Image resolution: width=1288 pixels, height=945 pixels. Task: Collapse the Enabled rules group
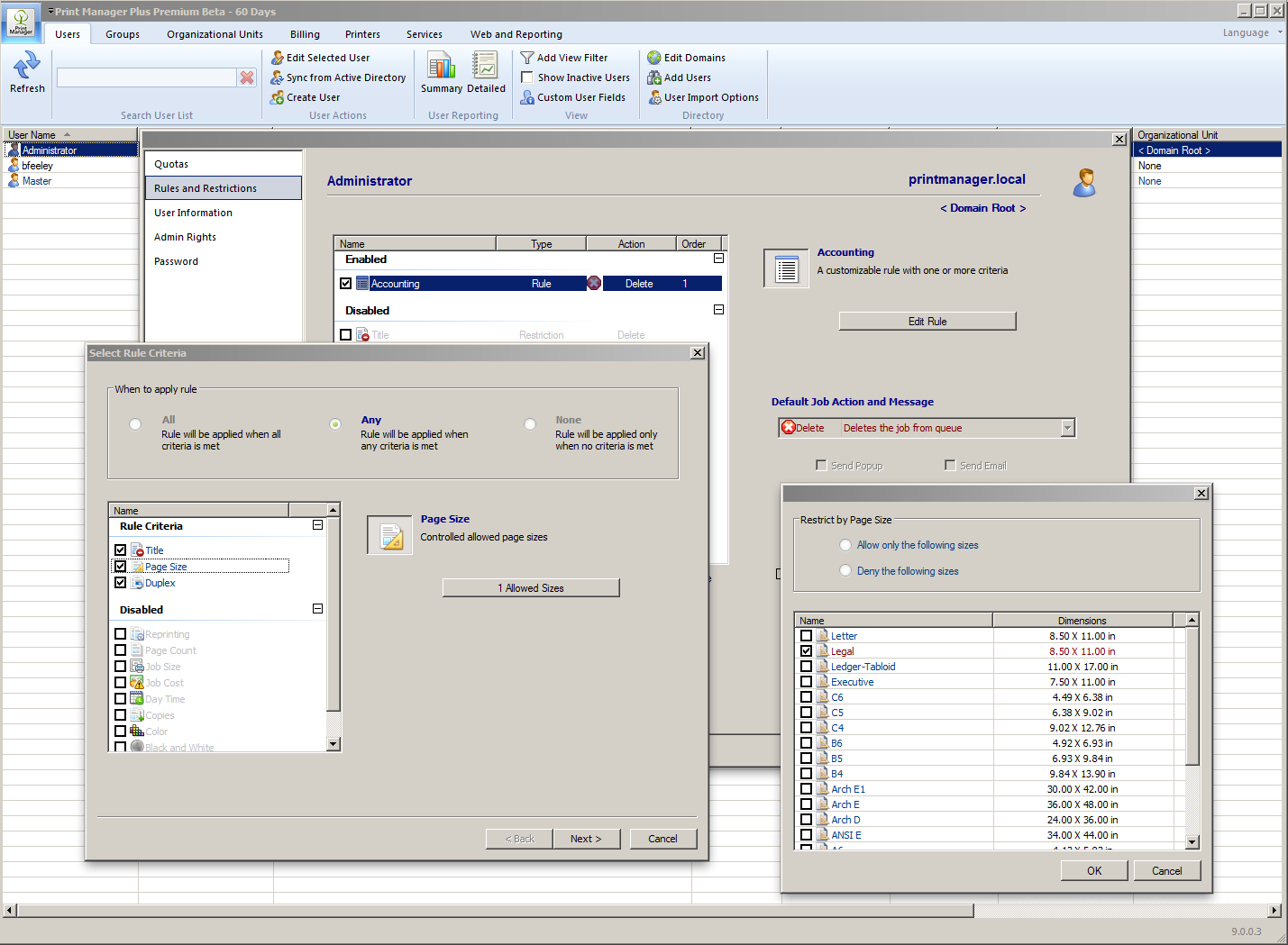(718, 259)
